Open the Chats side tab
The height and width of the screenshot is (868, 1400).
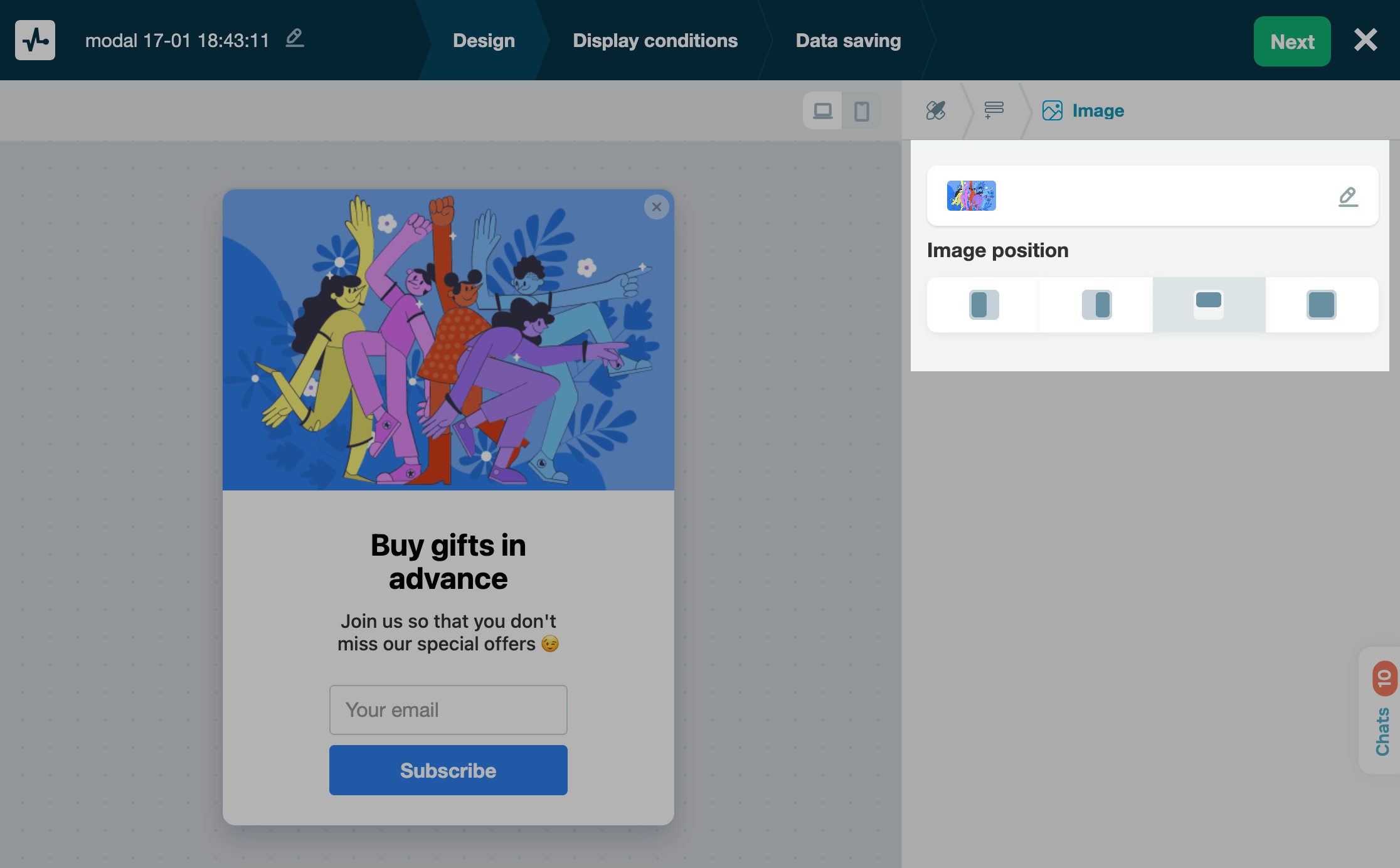[1382, 731]
